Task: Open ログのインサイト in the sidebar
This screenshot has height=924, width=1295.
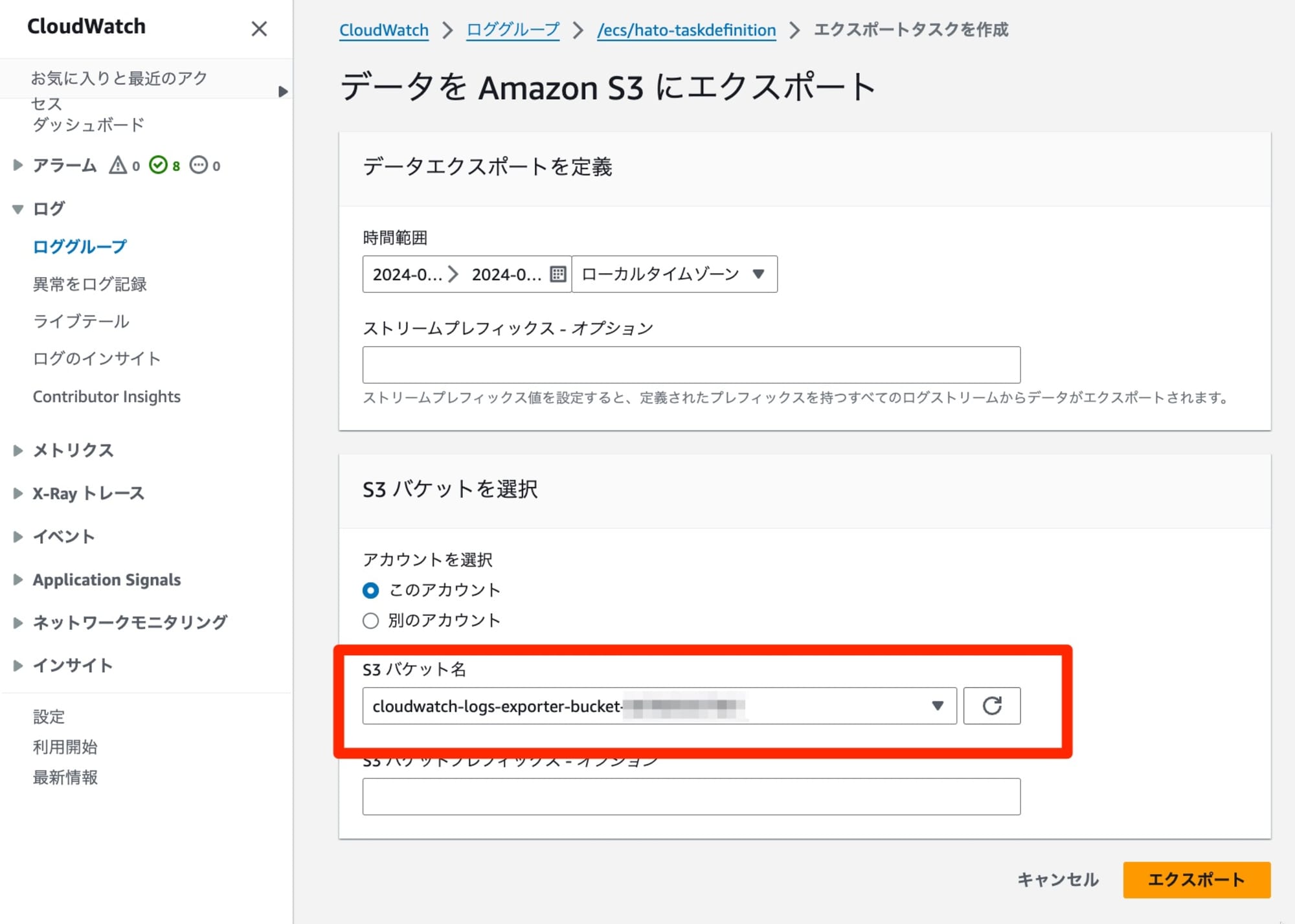Action: click(96, 359)
